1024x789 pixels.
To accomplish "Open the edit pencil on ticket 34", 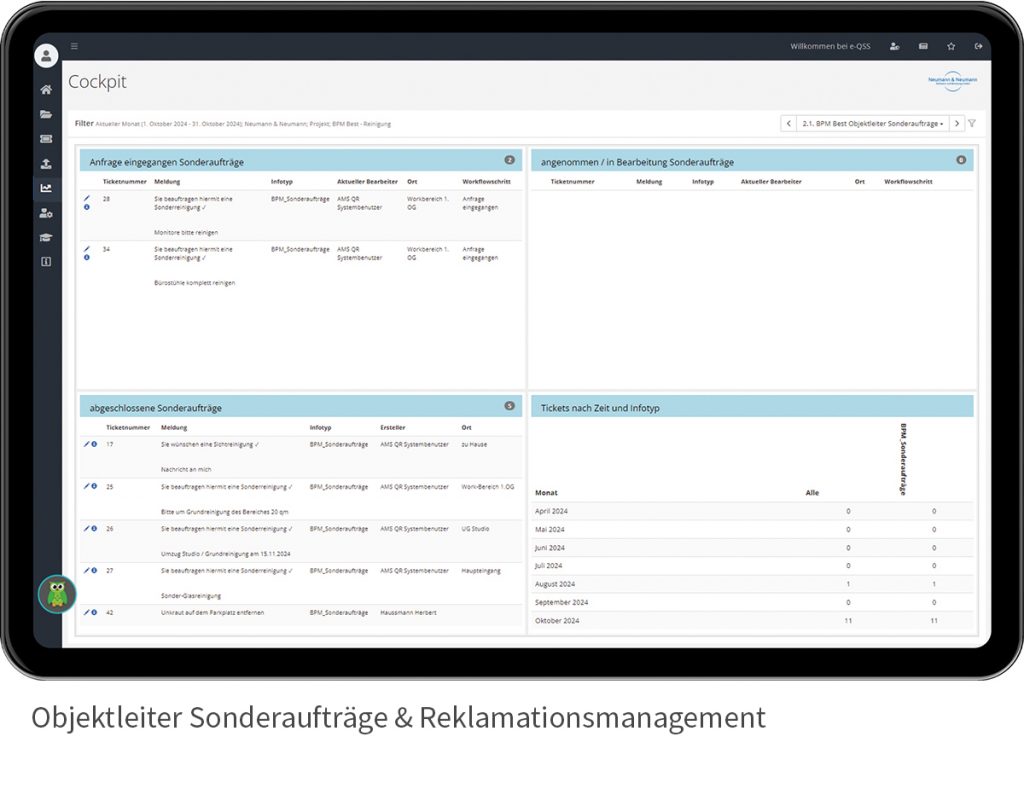I will (87, 249).
